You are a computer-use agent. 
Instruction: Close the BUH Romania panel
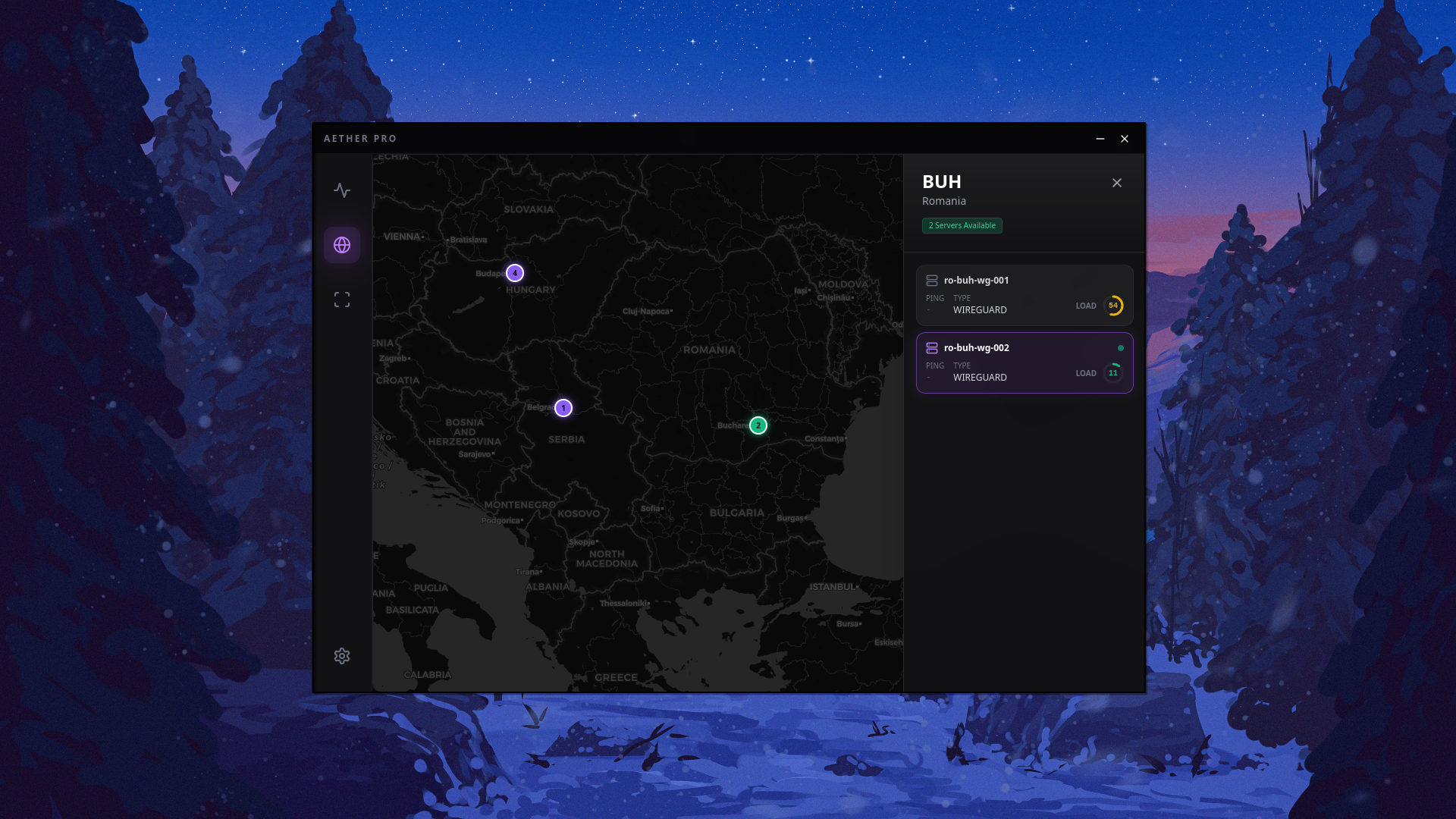1117,183
